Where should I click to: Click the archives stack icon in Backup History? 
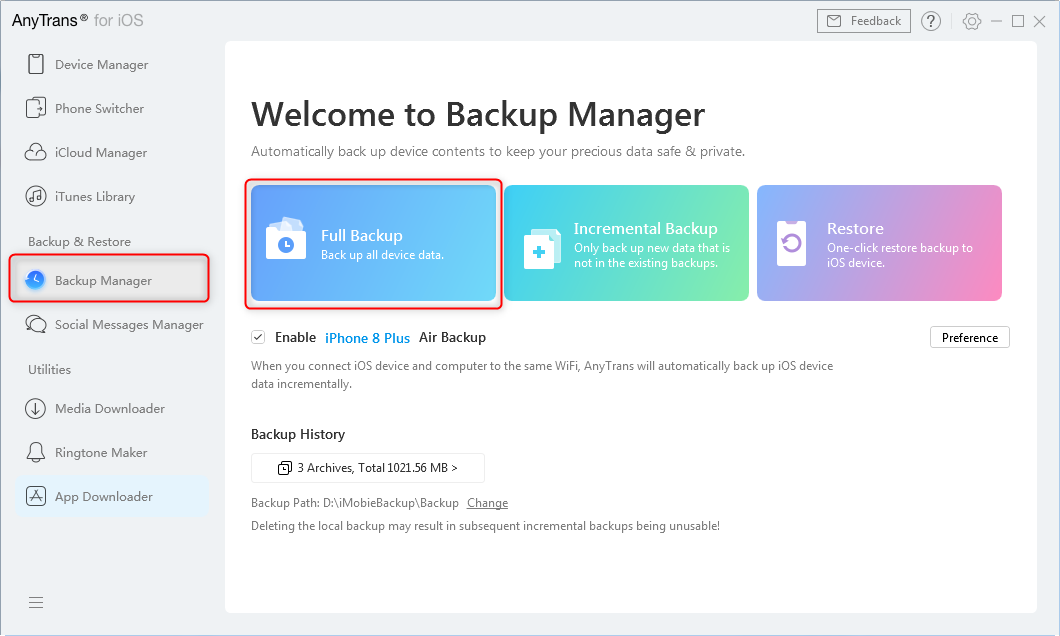point(285,468)
